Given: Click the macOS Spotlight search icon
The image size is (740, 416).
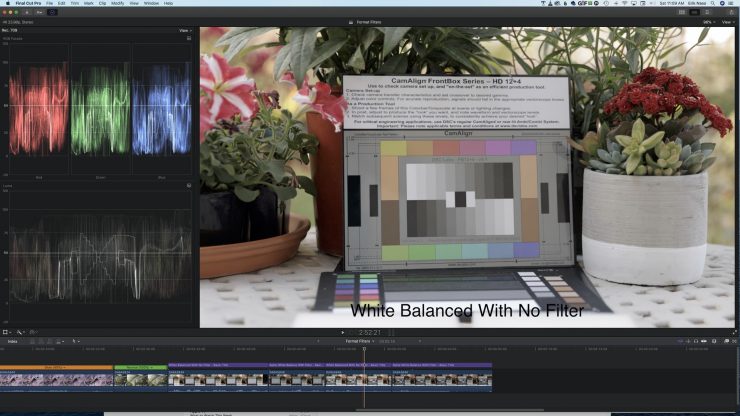Looking at the screenshot, I should click(x=713, y=3).
